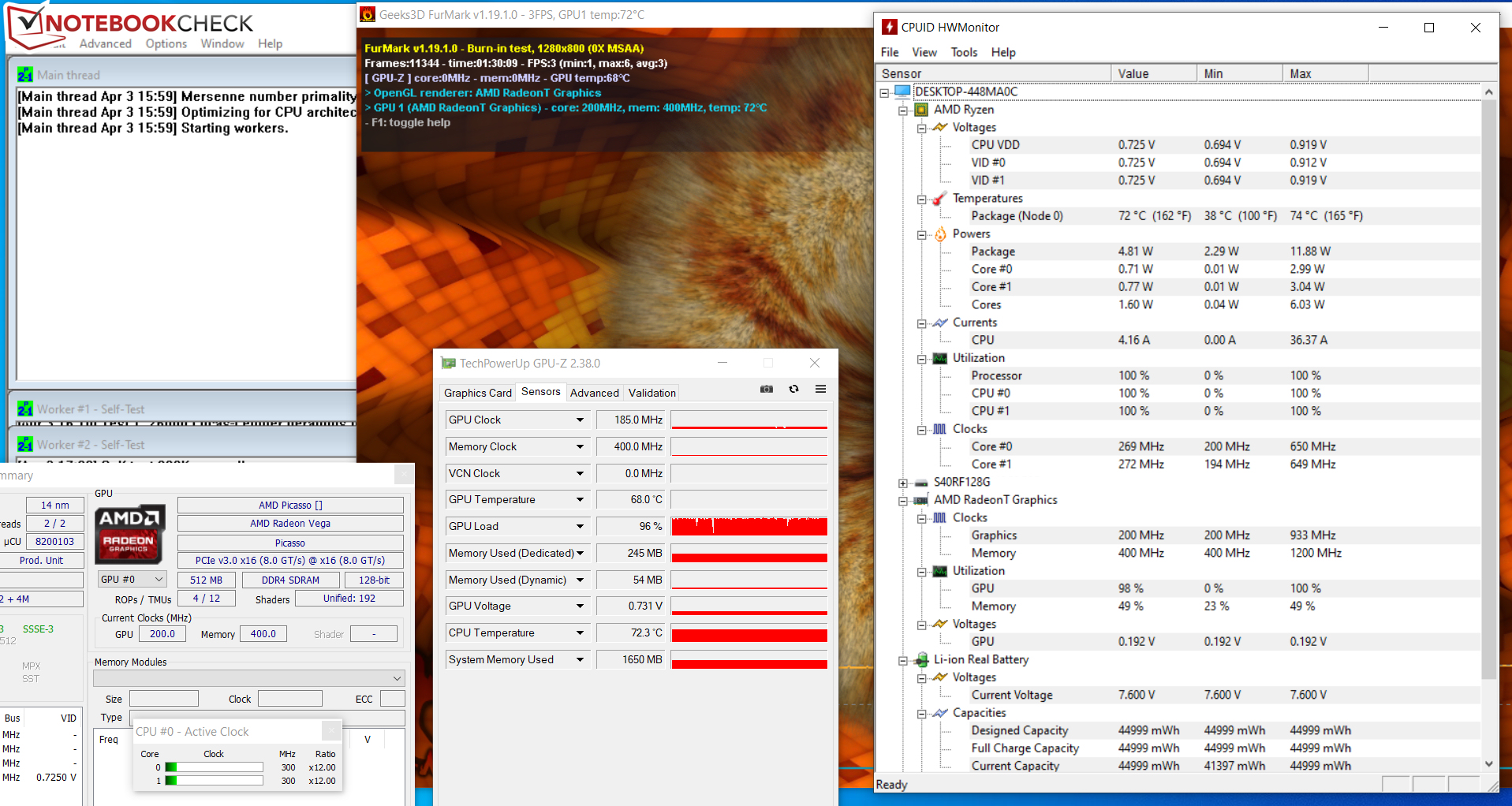Screen dimensions: 1512x806
Task: Click the AMD Ryzen Clocks icon
Action: coord(940,429)
